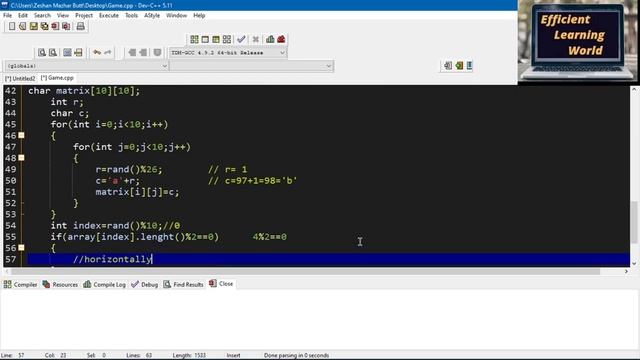Screen dimensions: 640x360
Task: Click the Close file toolbar icon
Action: click(55, 27)
